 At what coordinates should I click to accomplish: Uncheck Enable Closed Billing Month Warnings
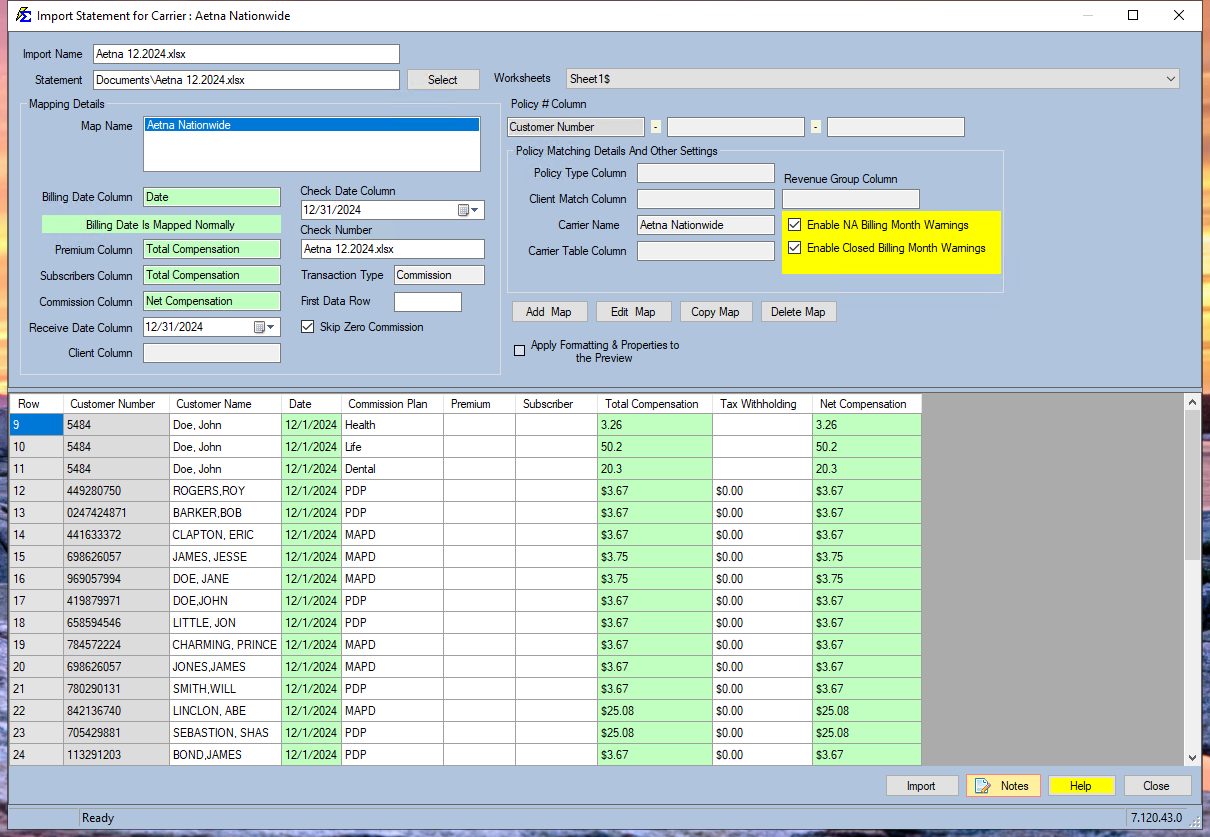[795, 248]
